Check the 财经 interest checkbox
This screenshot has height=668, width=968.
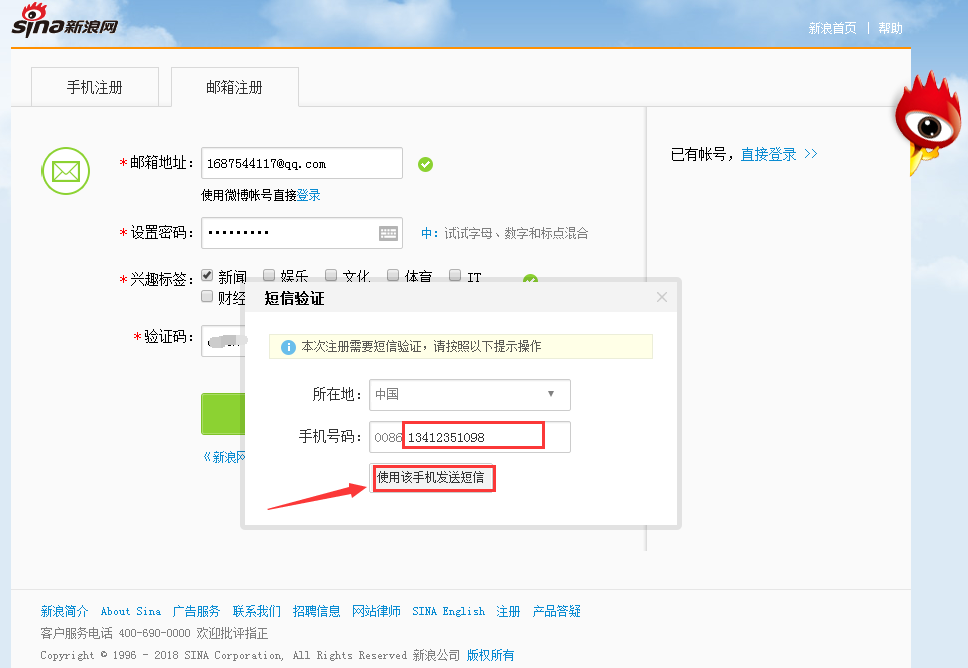point(207,297)
